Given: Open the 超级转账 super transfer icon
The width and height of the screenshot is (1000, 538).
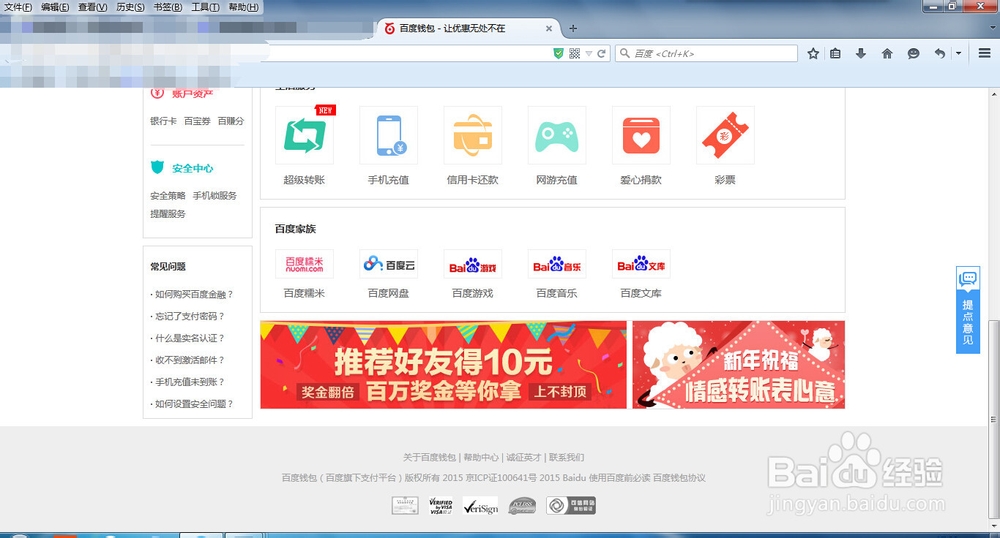Looking at the screenshot, I should click(304, 135).
